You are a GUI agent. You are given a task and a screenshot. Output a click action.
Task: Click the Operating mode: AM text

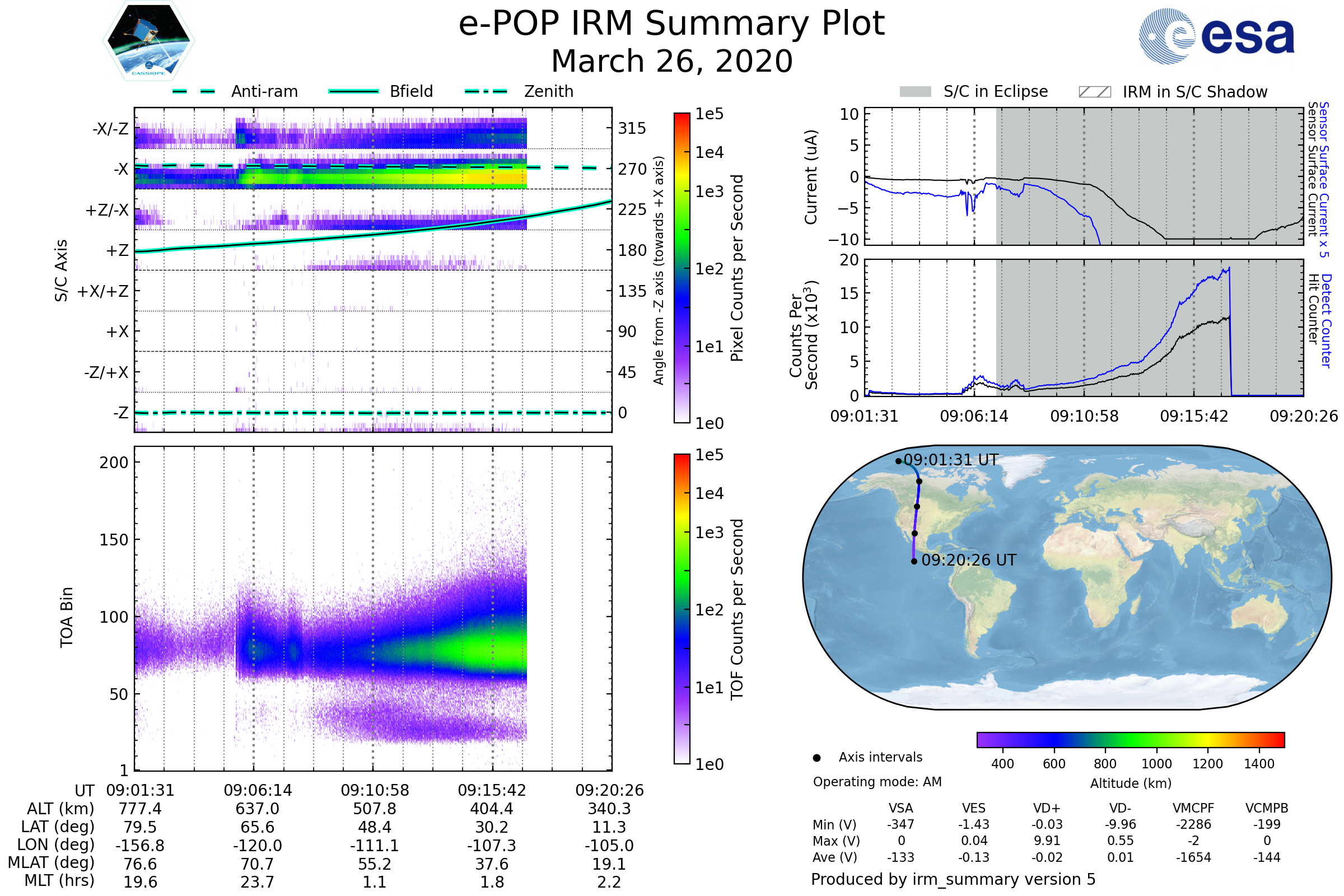(877, 782)
